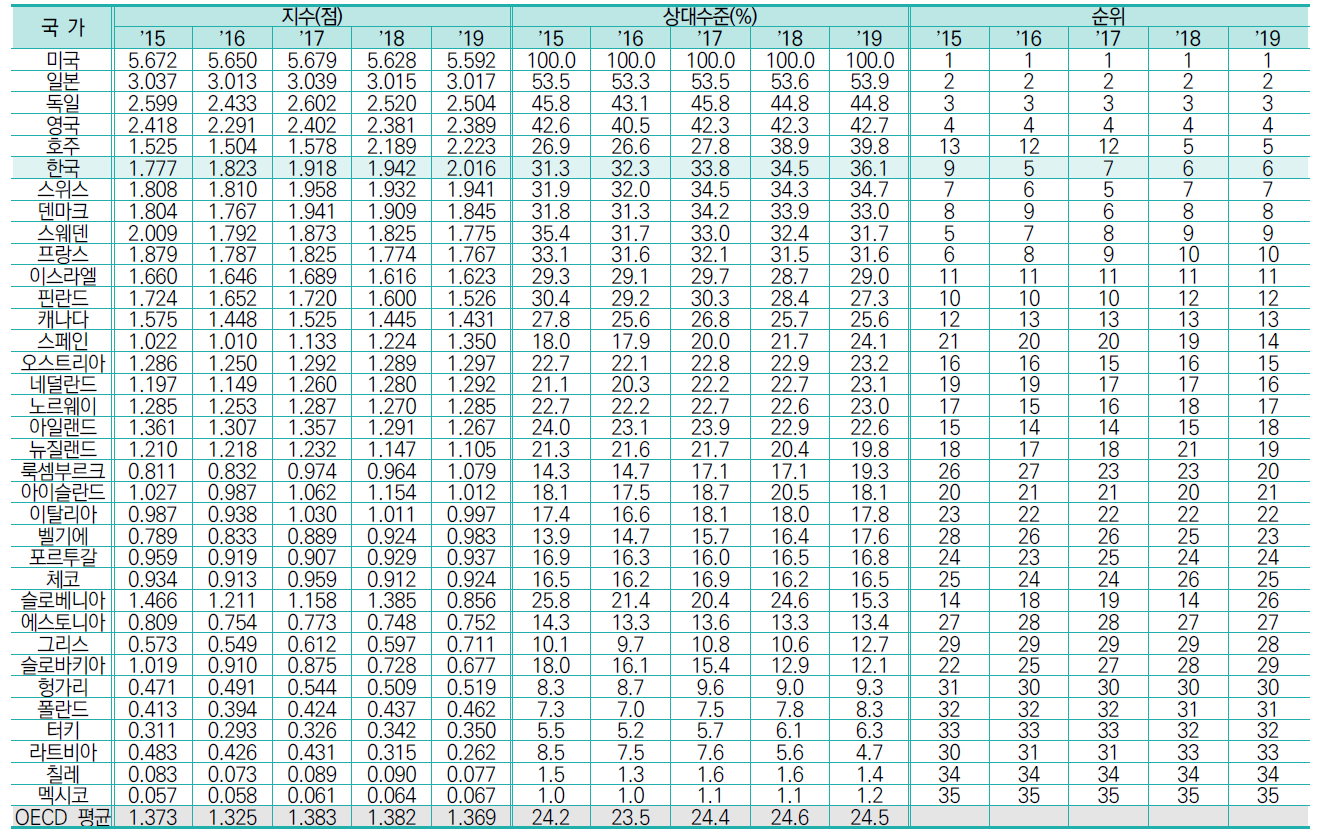
Task: Click 한국's '19 relative level 36.1
Action: 868,168
